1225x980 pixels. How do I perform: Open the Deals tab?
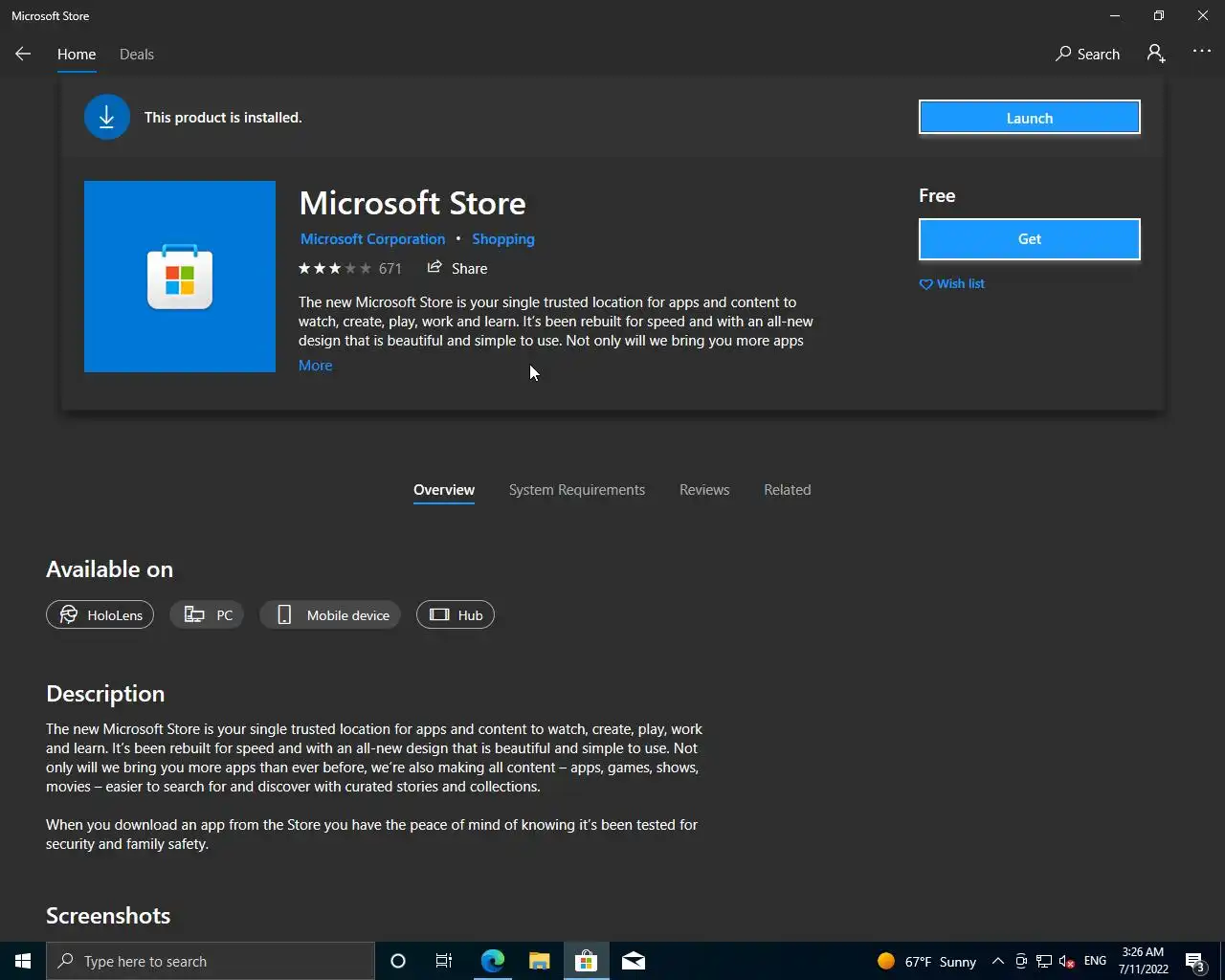point(137,55)
